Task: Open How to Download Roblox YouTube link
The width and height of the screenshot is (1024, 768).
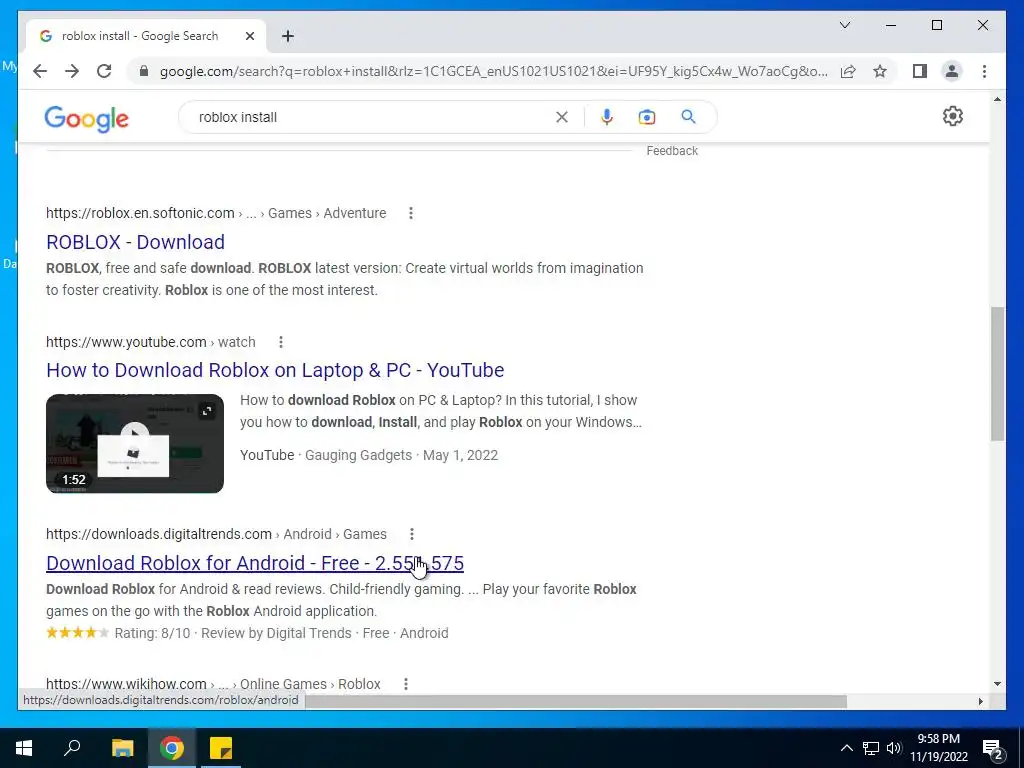Action: (275, 370)
